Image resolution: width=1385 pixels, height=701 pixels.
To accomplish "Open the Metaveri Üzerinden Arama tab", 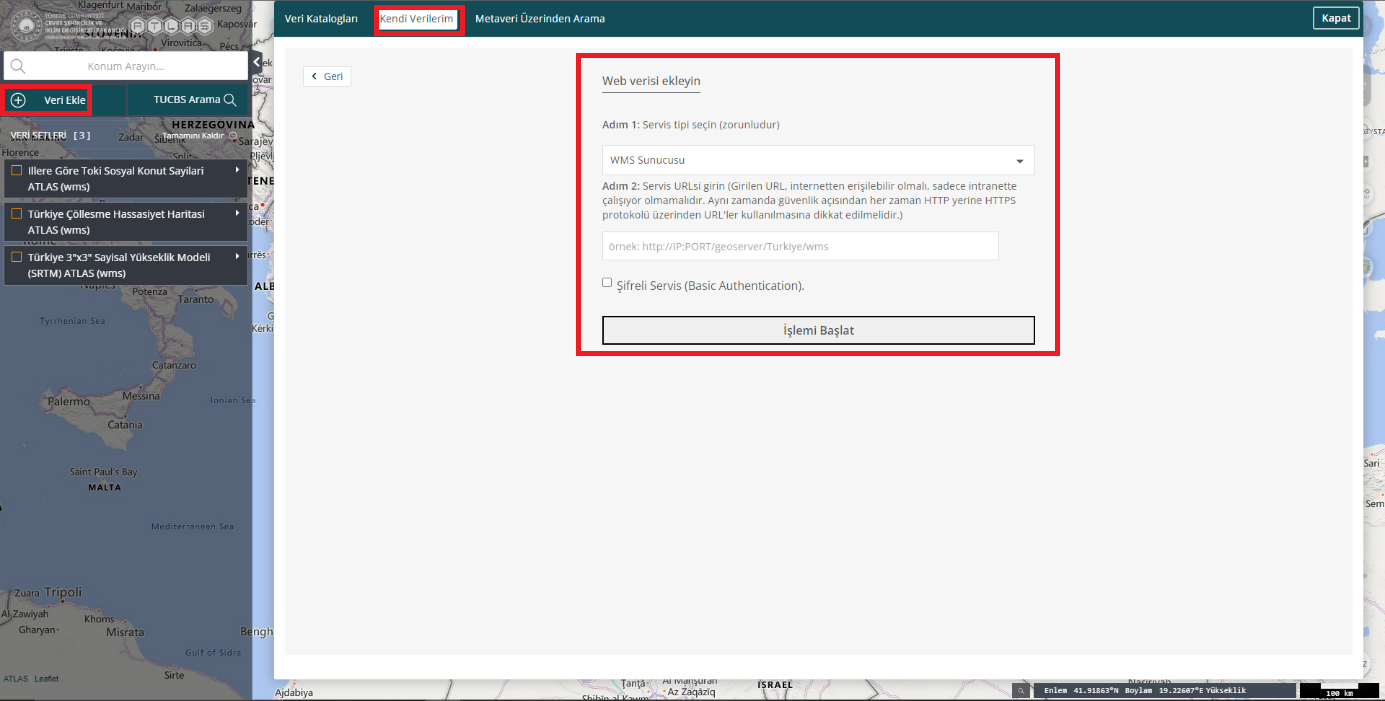I will point(540,19).
